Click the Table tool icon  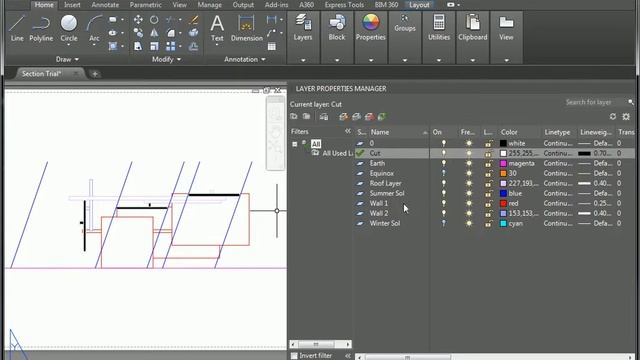coord(271,47)
